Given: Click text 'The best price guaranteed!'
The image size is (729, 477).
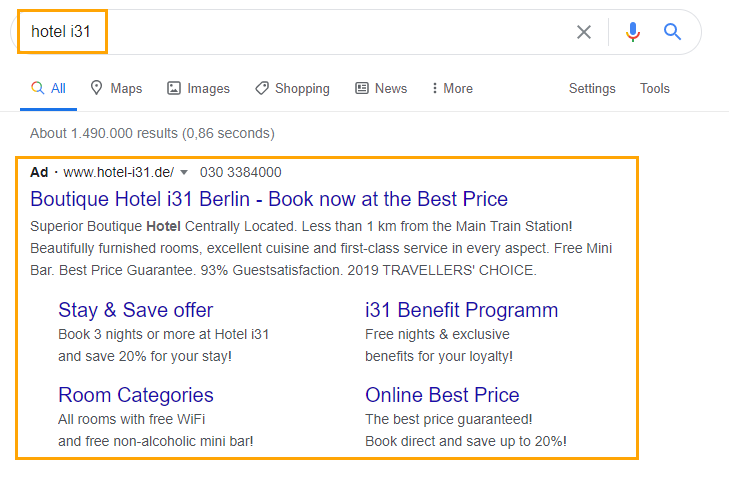Looking at the screenshot, I should click(448, 419).
